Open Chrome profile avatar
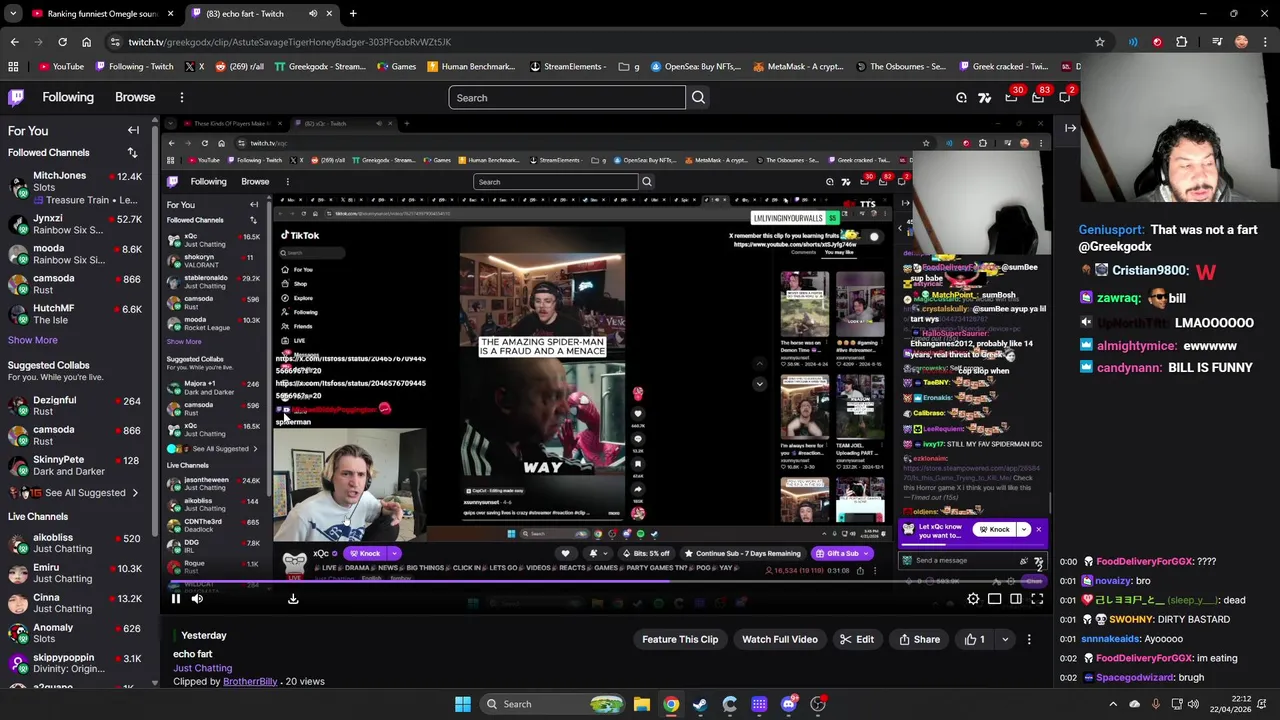Viewport: 1280px width, 720px height. (x=1241, y=42)
